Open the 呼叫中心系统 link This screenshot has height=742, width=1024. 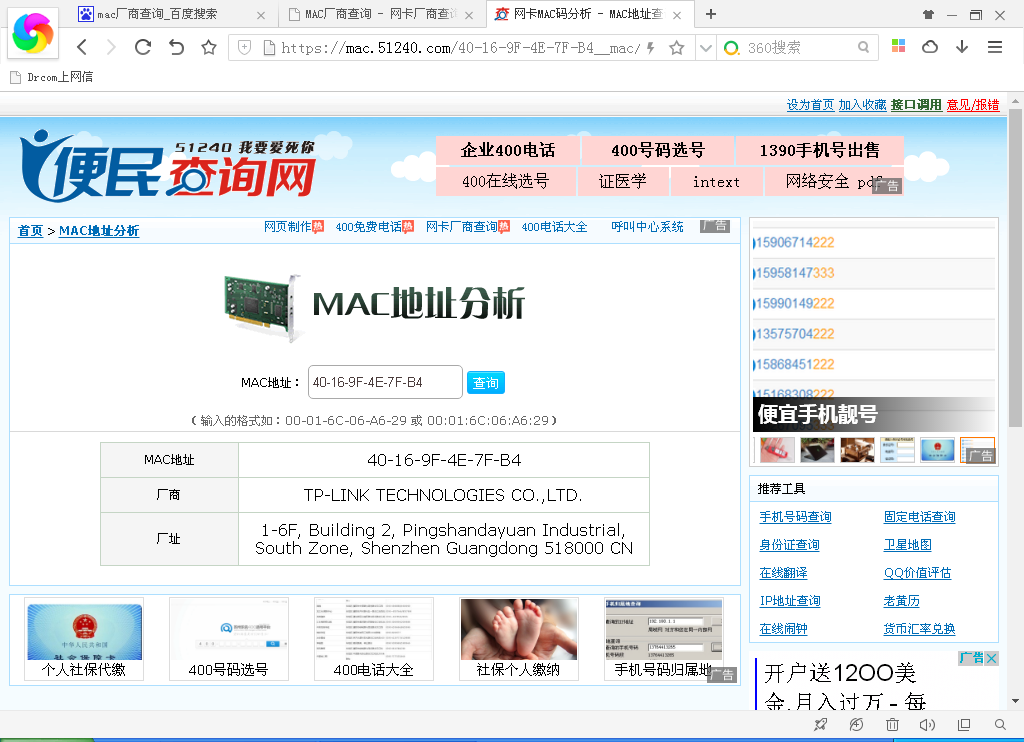click(x=647, y=227)
